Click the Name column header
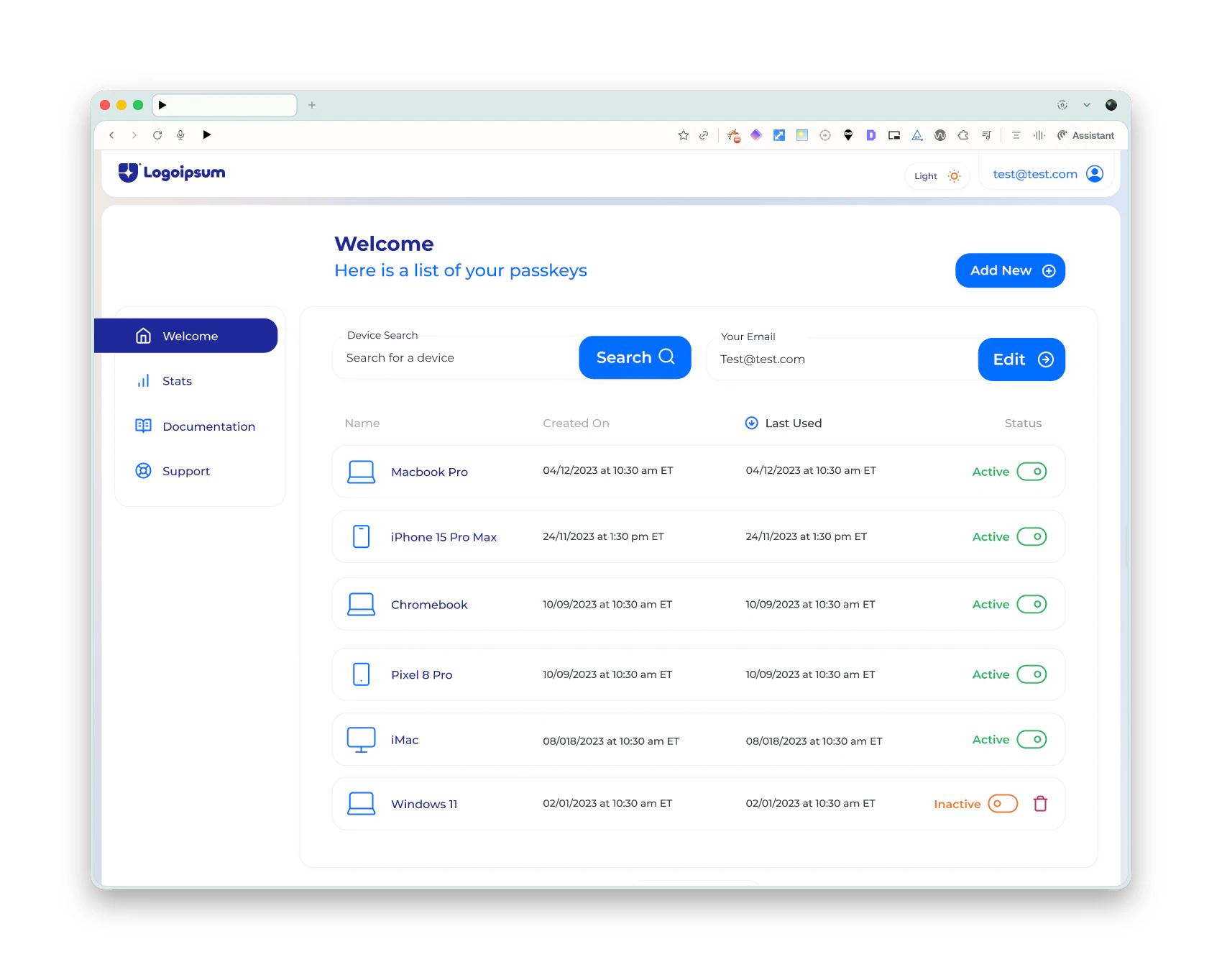This screenshot has height=980, width=1222. pos(362,423)
